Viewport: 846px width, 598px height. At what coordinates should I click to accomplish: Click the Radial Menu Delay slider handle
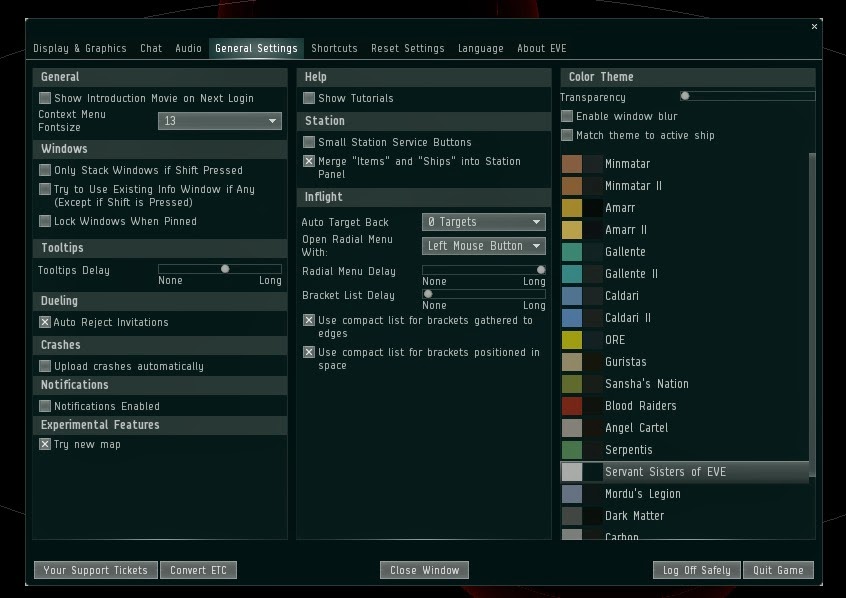[x=541, y=270]
